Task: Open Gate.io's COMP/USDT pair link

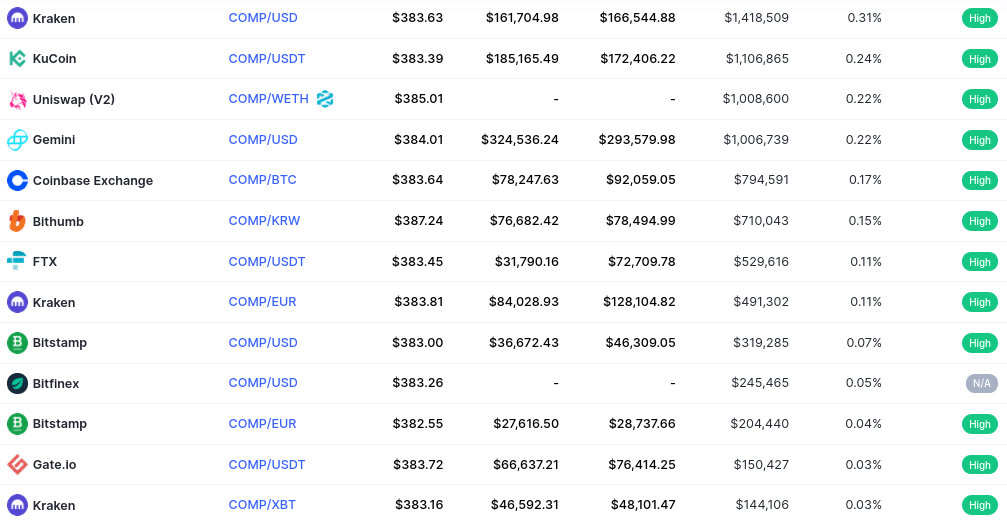Action: [267, 465]
